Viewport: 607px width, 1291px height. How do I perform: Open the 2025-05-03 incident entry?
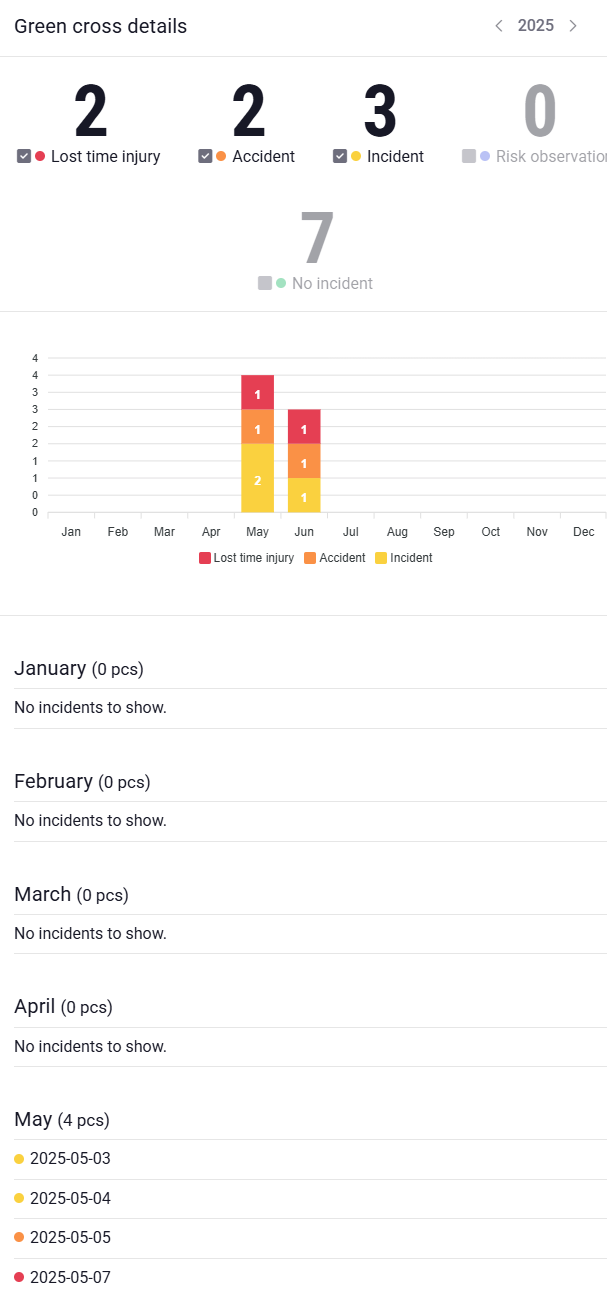click(x=70, y=1159)
